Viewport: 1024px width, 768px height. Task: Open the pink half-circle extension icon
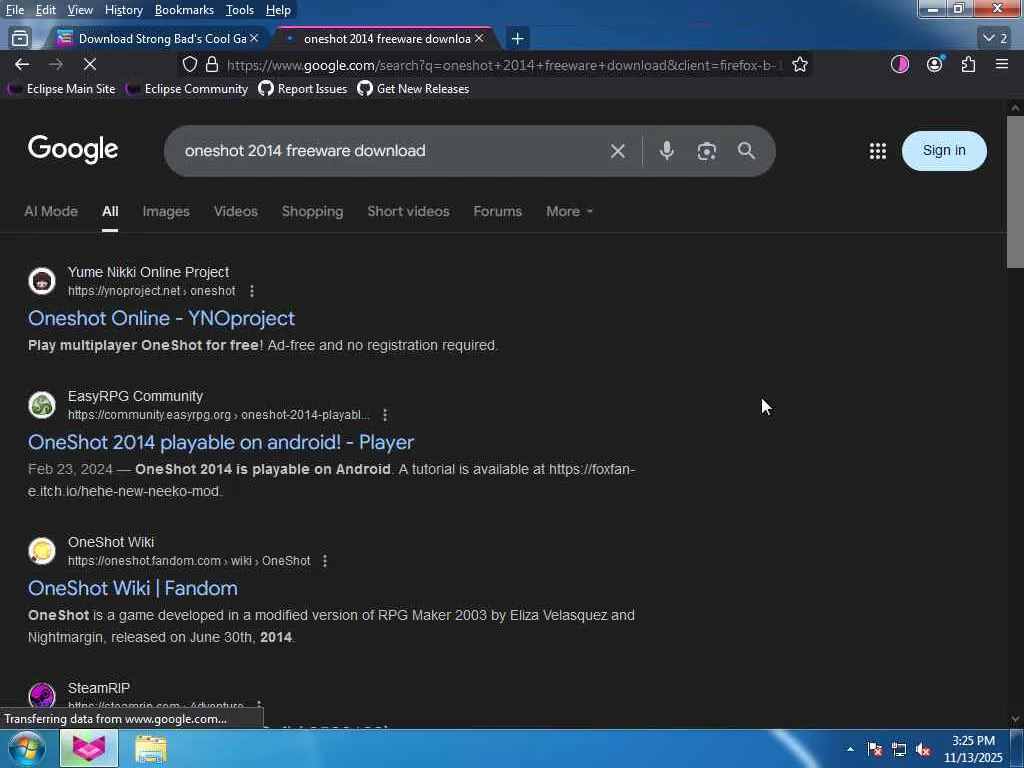coord(900,64)
